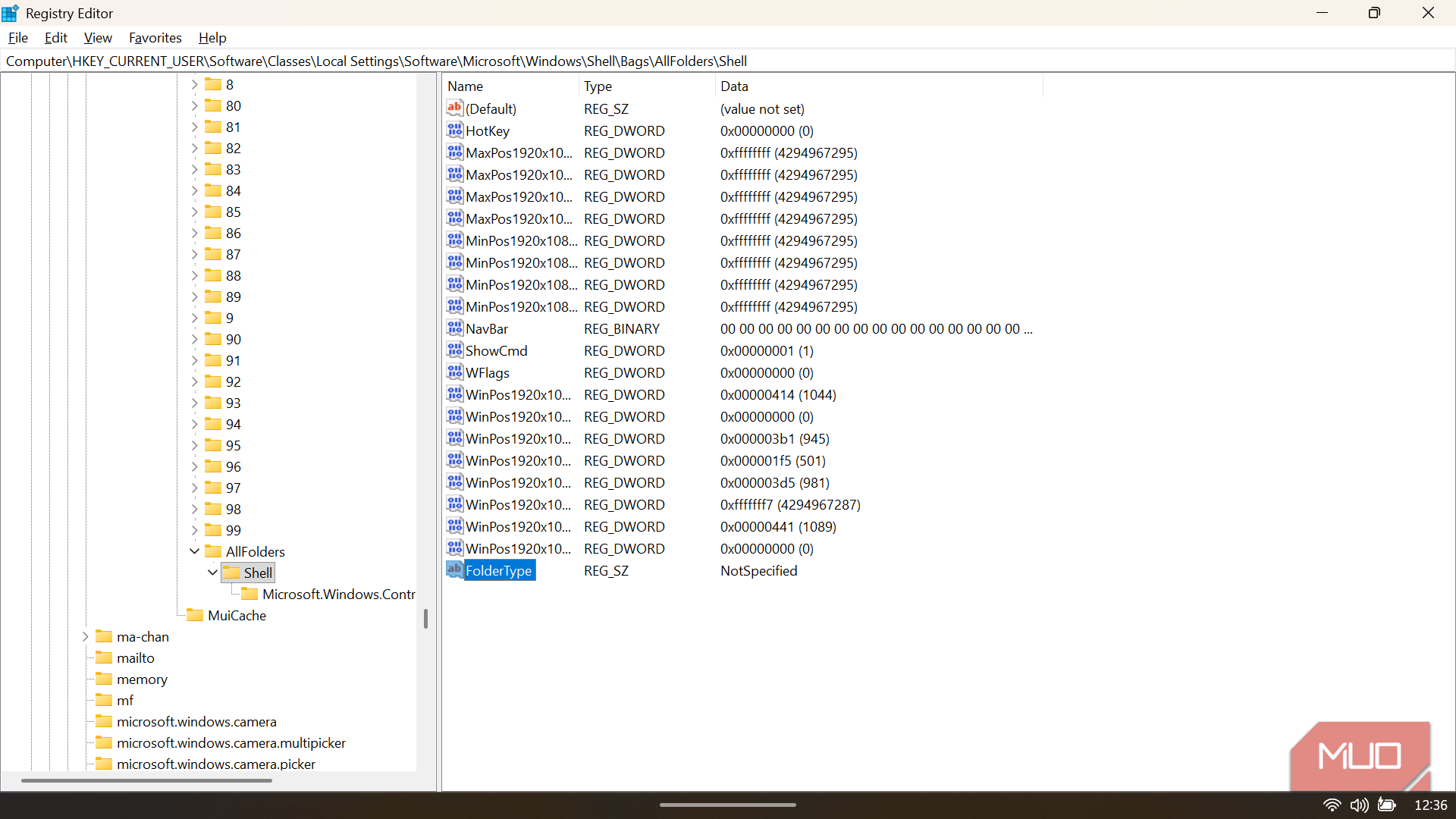
Task: Collapse the AllFolders tree node
Action: (194, 551)
